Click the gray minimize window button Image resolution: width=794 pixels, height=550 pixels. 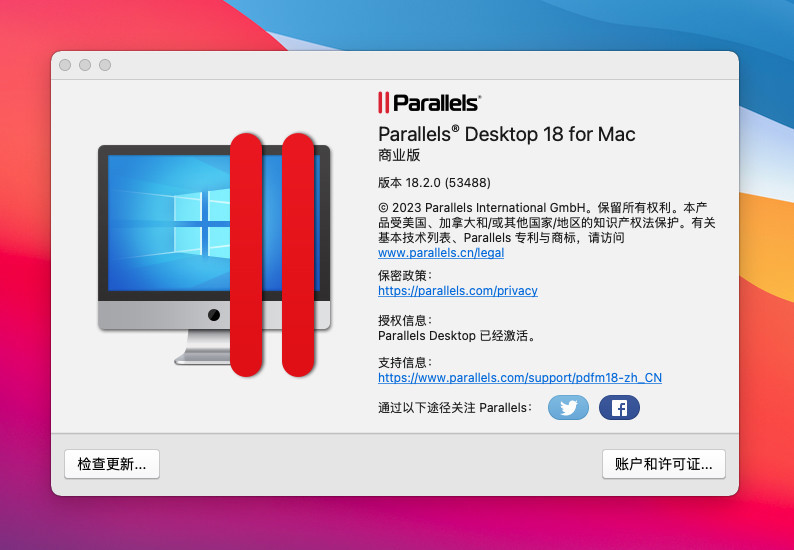pos(85,65)
